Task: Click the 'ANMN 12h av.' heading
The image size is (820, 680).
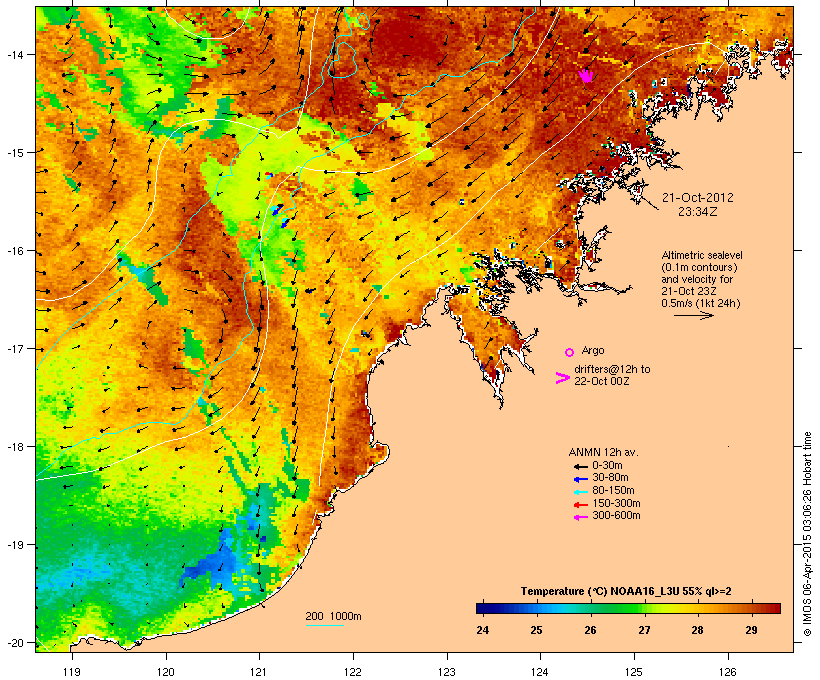Action: [x=603, y=452]
